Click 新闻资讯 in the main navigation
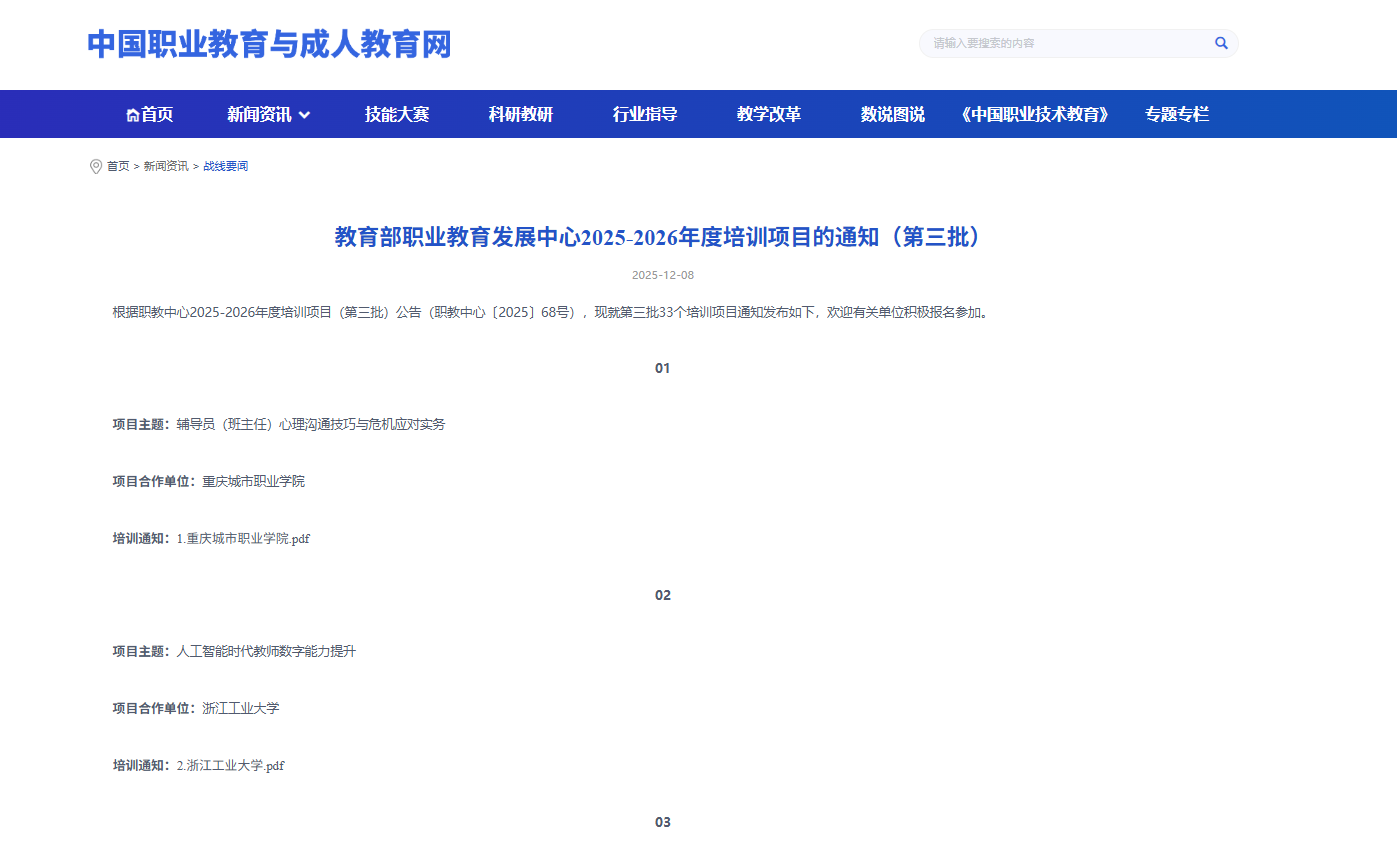Screen dimensions: 1397x845 259,114
